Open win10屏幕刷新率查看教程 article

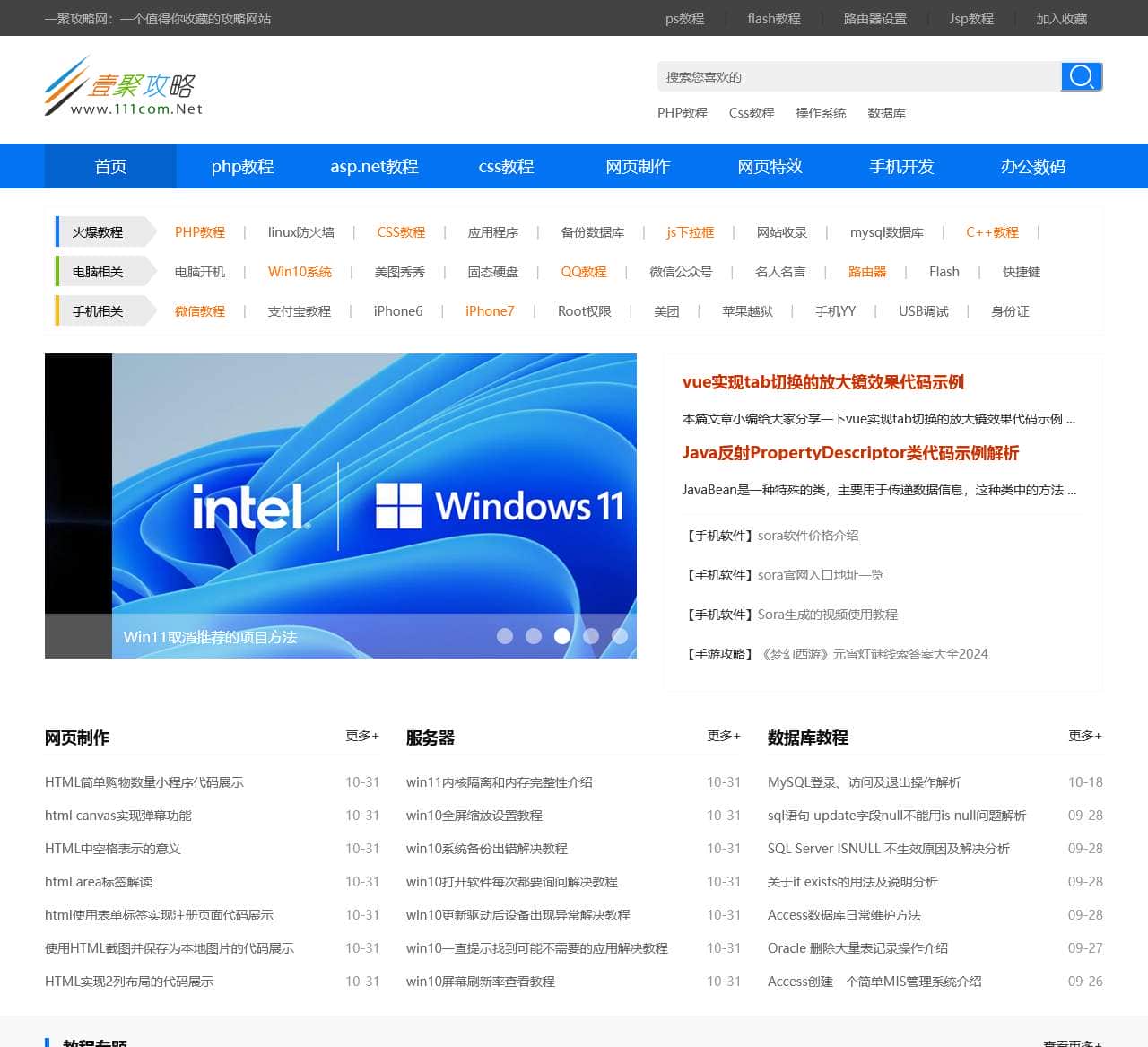click(x=481, y=982)
